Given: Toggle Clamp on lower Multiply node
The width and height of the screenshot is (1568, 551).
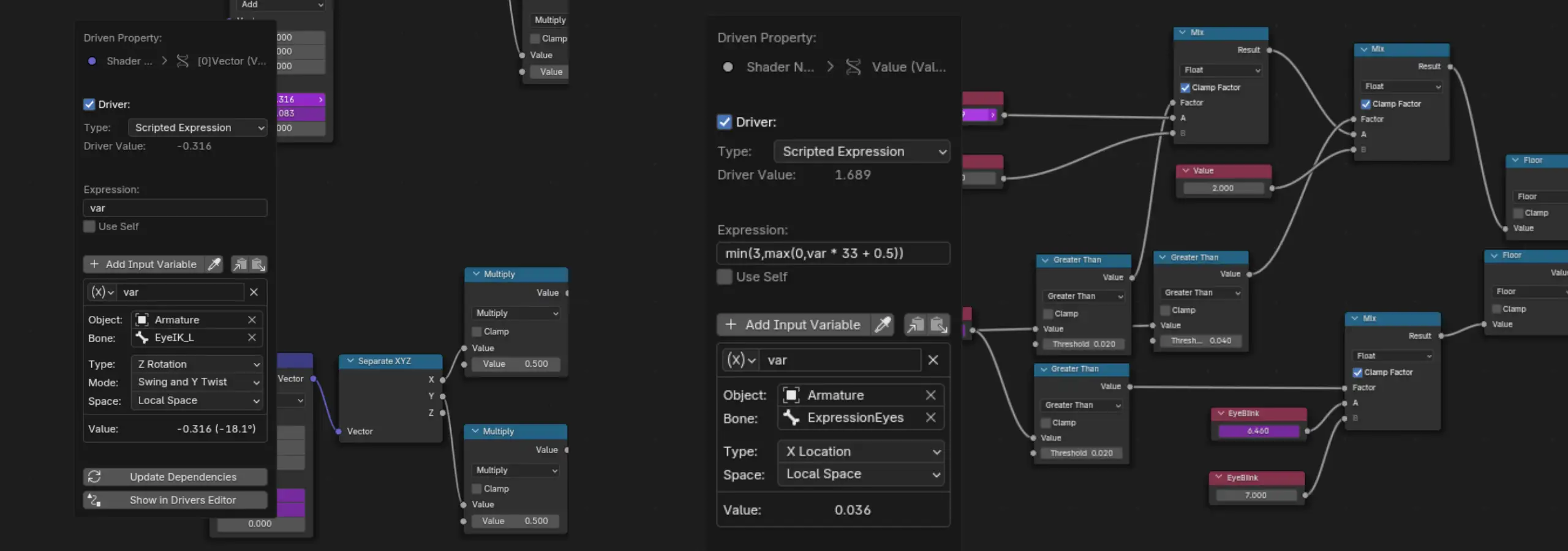Looking at the screenshot, I should 477,489.
